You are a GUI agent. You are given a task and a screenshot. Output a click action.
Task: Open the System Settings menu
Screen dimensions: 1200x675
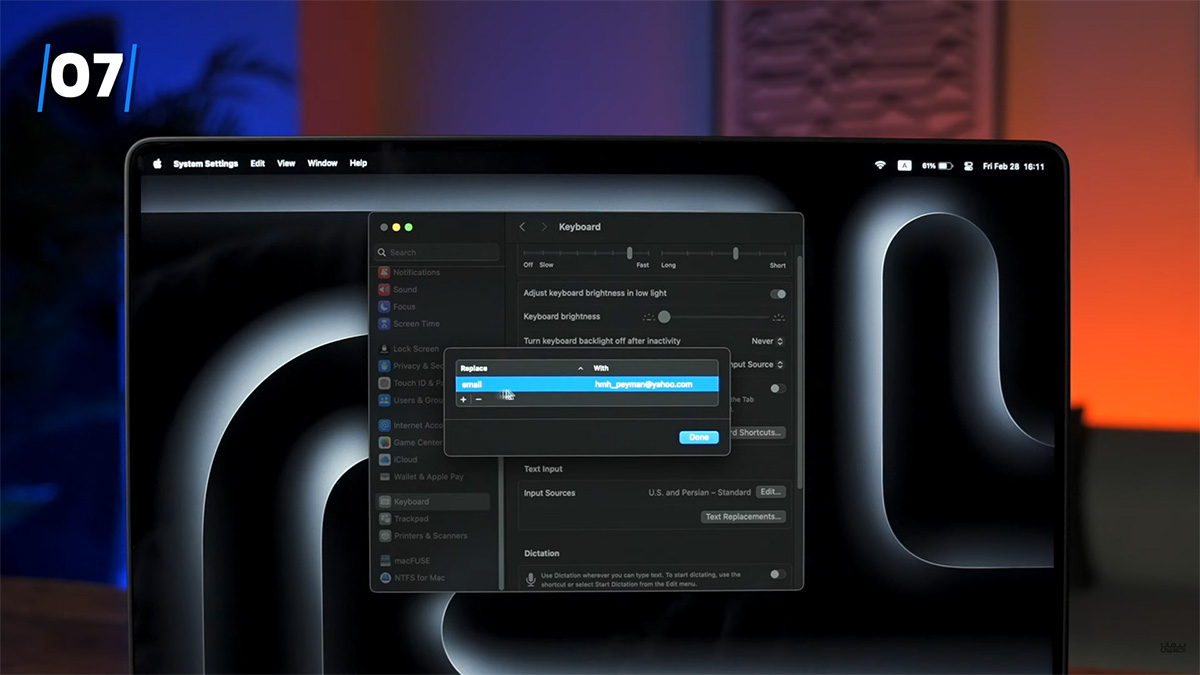206,163
